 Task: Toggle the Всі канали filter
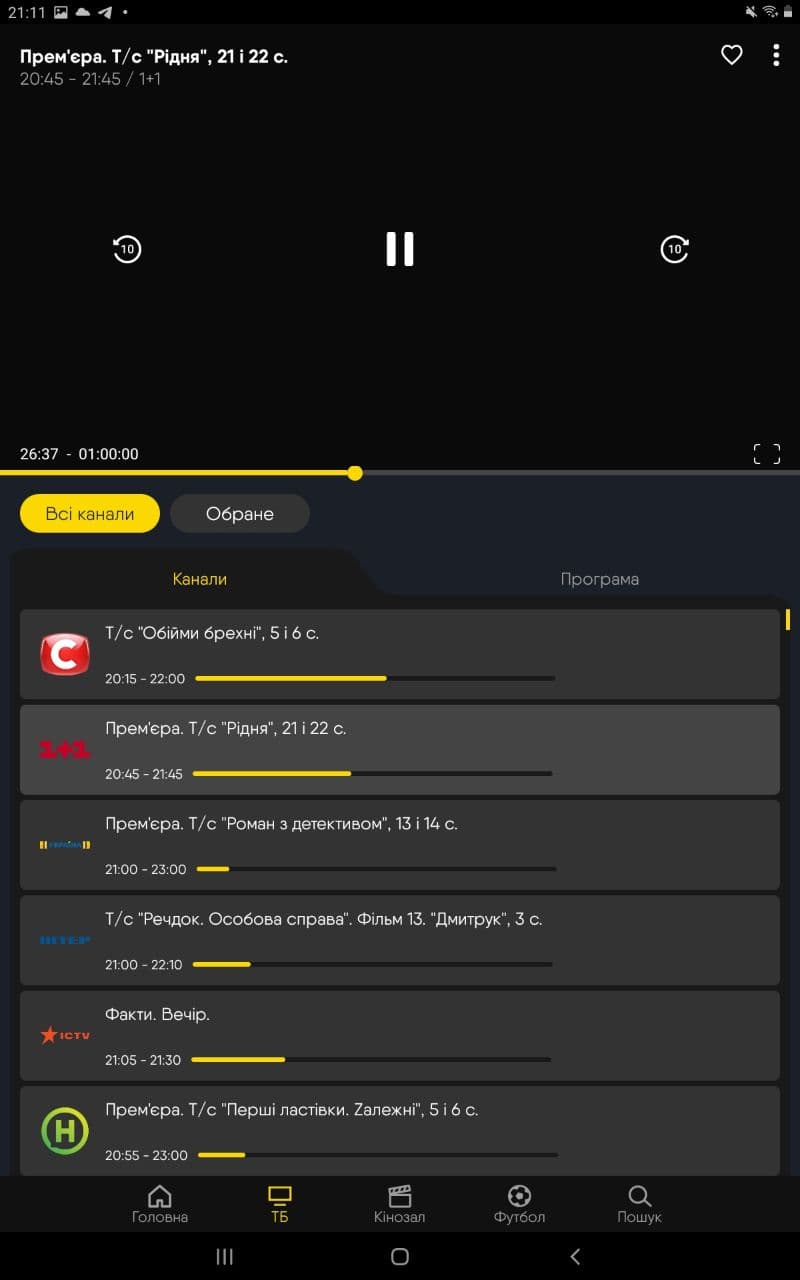[x=90, y=513]
